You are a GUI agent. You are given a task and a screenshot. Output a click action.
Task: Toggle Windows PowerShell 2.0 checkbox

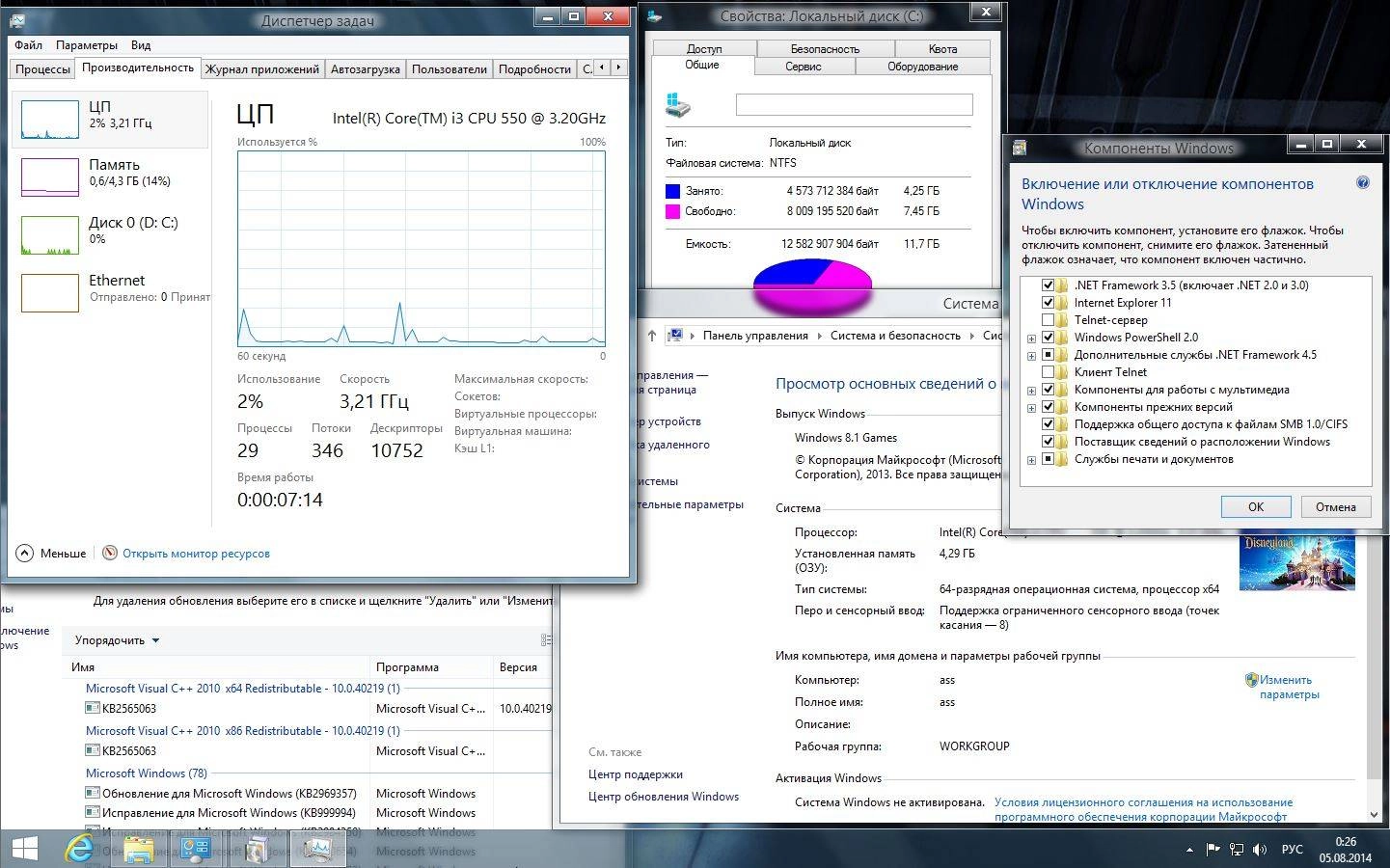[1048, 338]
